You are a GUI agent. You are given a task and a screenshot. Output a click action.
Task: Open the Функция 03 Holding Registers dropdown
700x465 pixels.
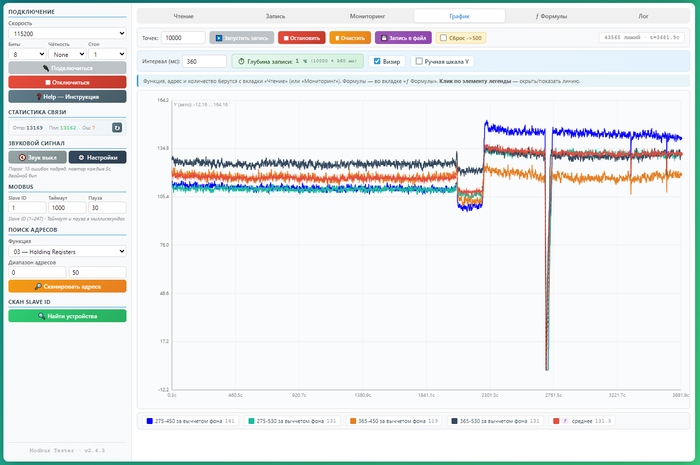tap(67, 251)
